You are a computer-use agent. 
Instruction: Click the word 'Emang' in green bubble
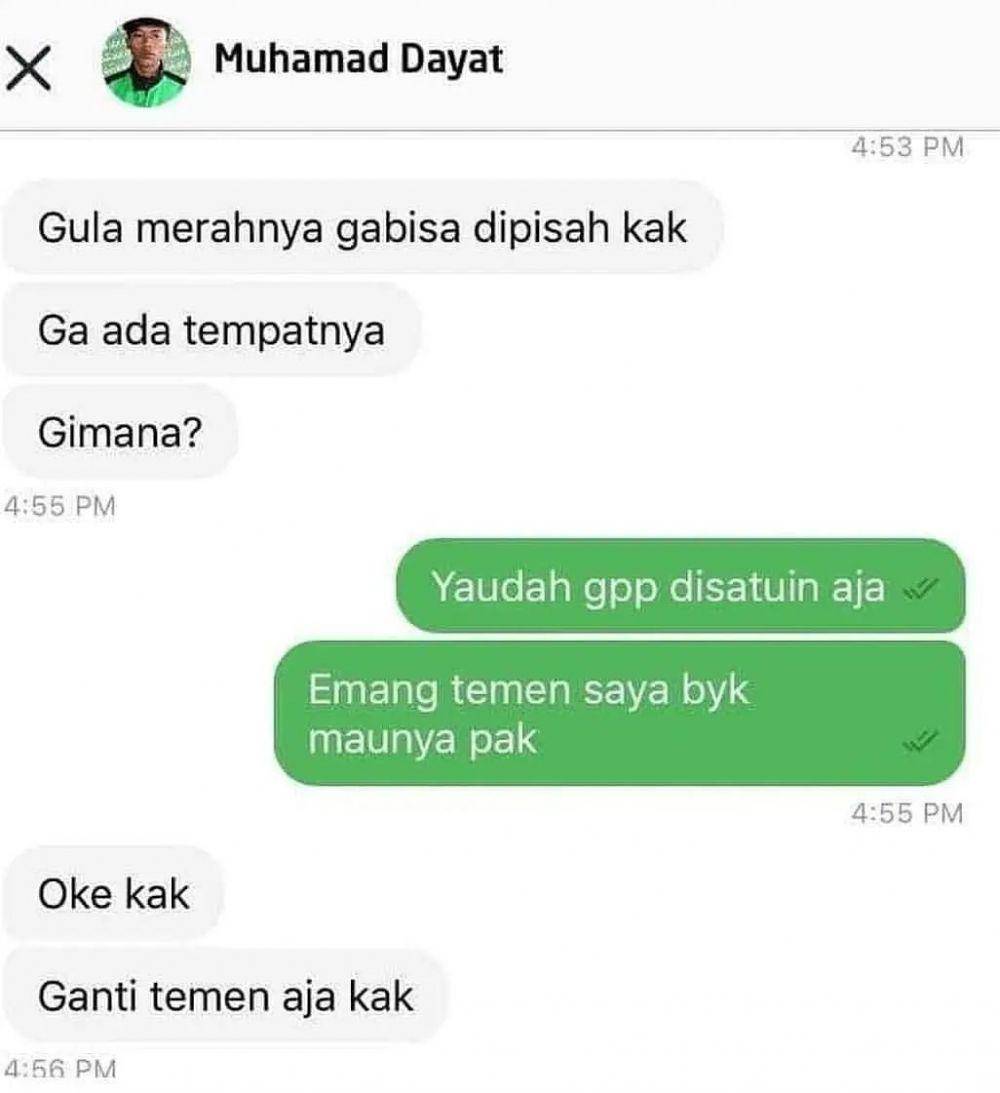[373, 691]
